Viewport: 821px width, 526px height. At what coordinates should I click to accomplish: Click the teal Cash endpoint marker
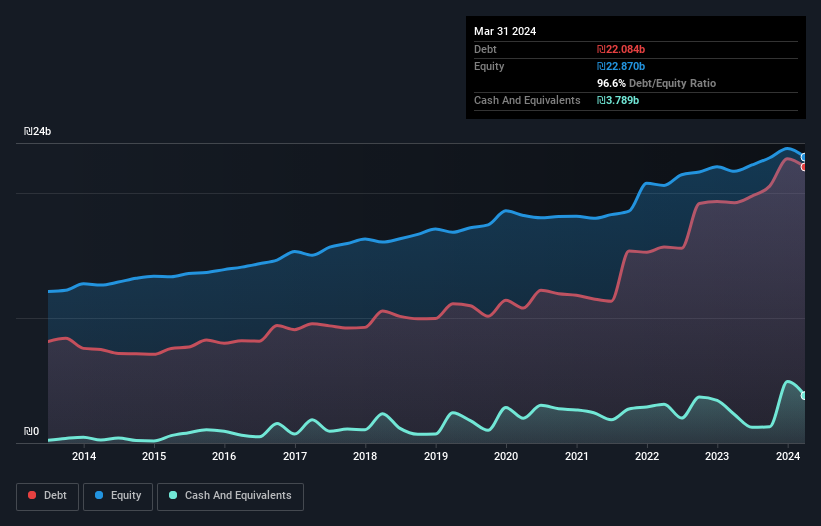click(804, 396)
